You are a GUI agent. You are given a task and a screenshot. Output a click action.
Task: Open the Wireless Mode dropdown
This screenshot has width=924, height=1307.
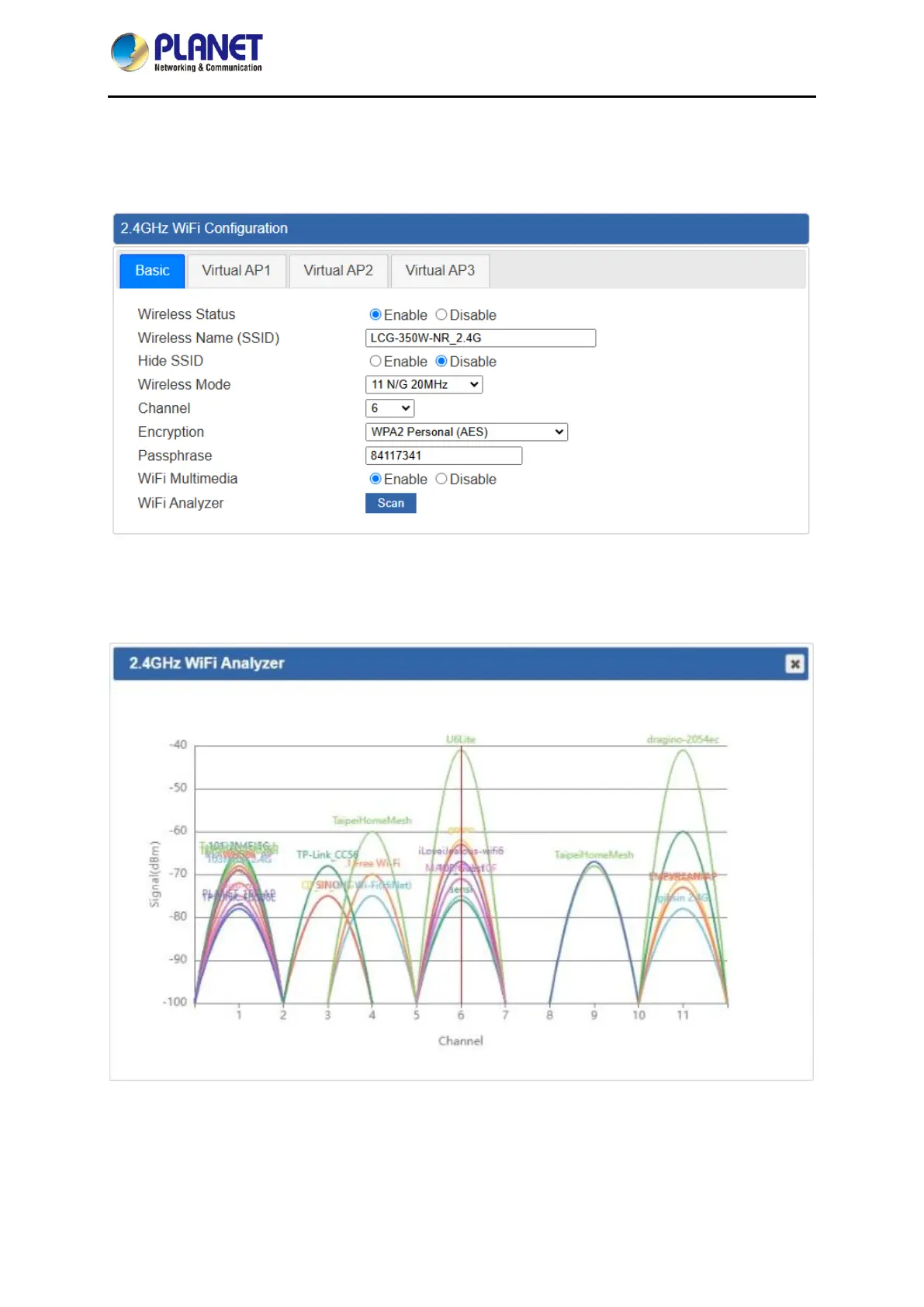424,384
